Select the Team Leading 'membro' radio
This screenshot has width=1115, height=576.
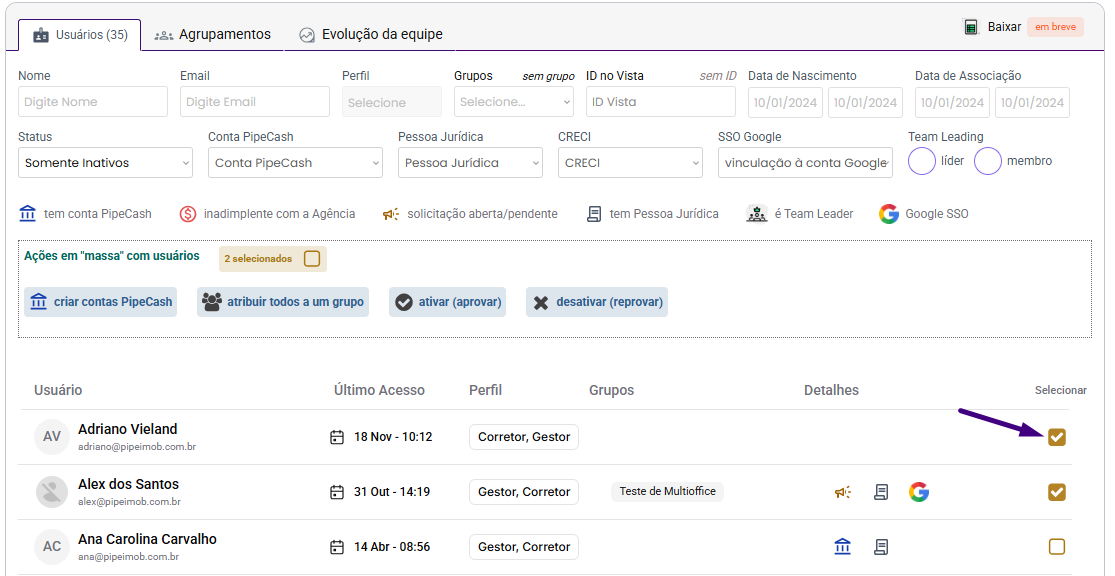coord(988,161)
